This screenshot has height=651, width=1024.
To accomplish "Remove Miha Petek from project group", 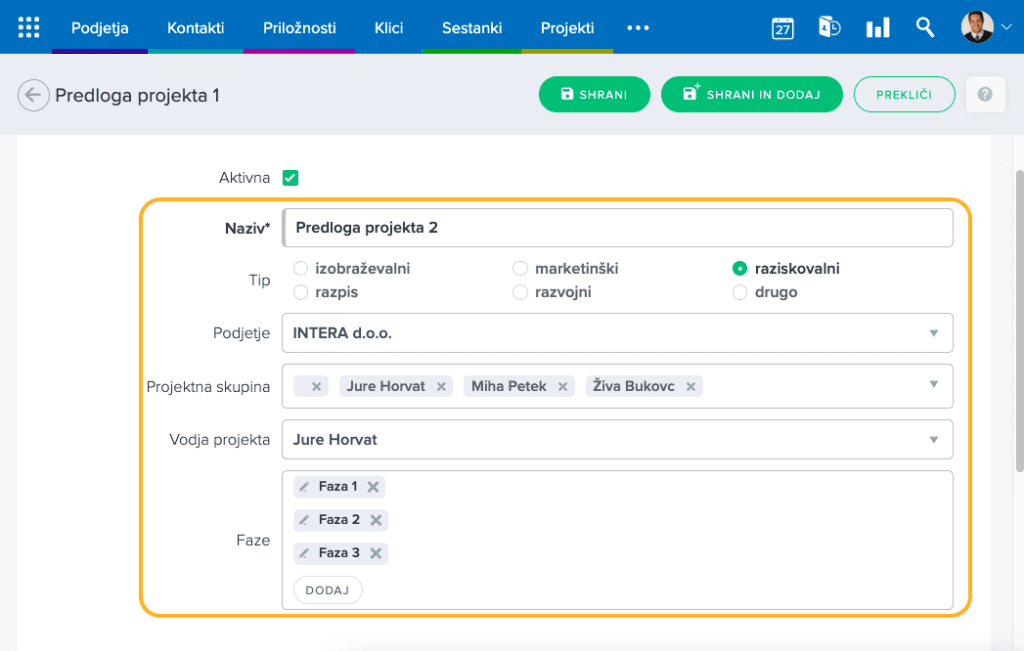I will click(563, 386).
